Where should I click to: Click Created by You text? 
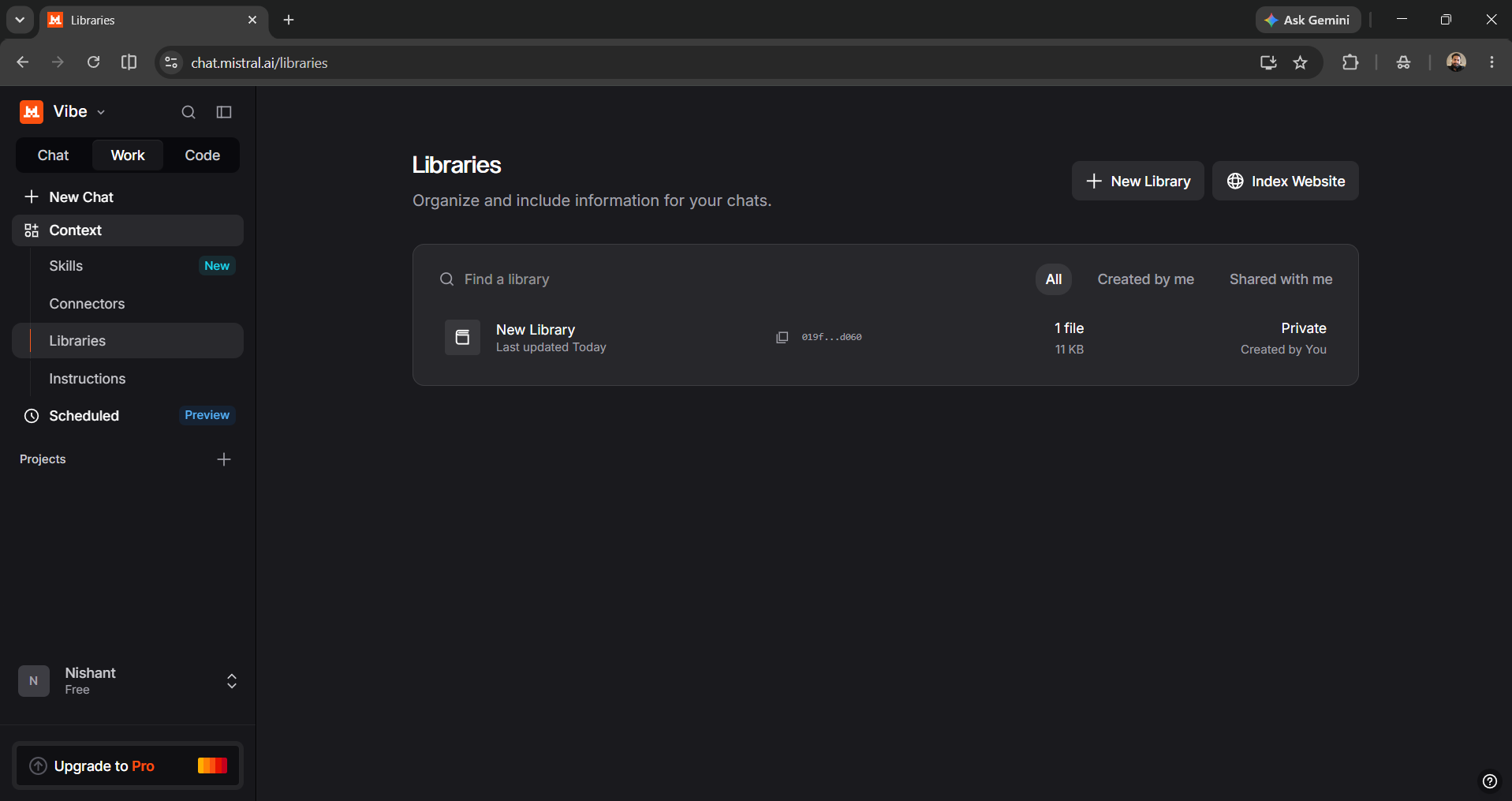(x=1283, y=350)
